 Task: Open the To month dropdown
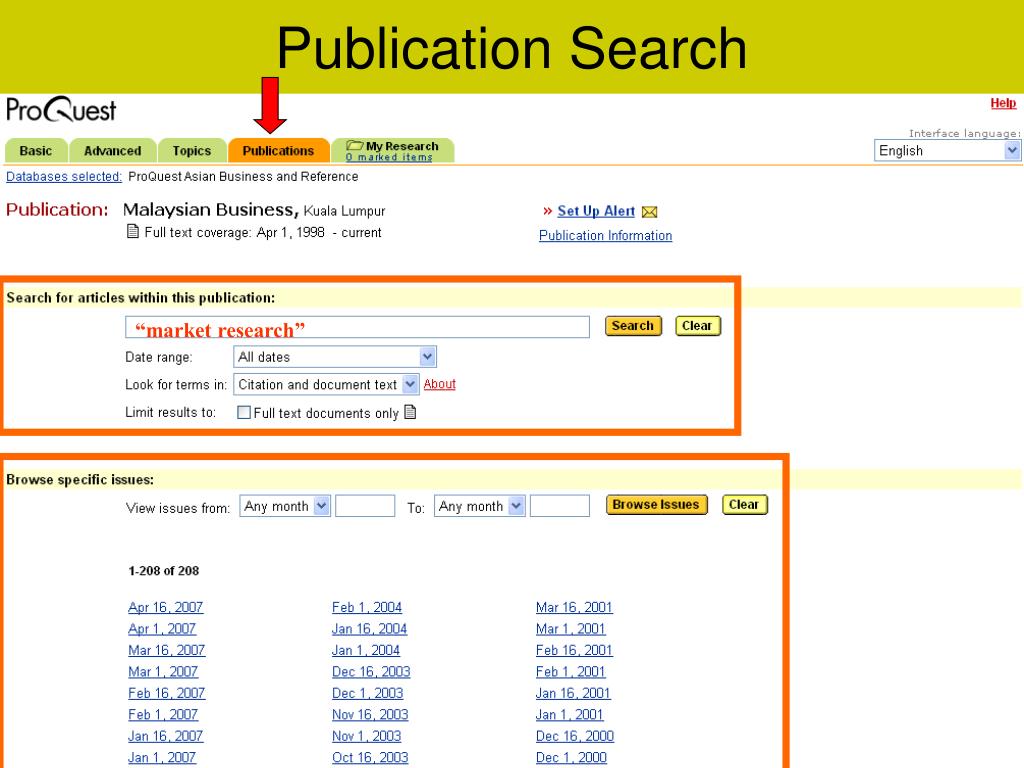(x=479, y=506)
